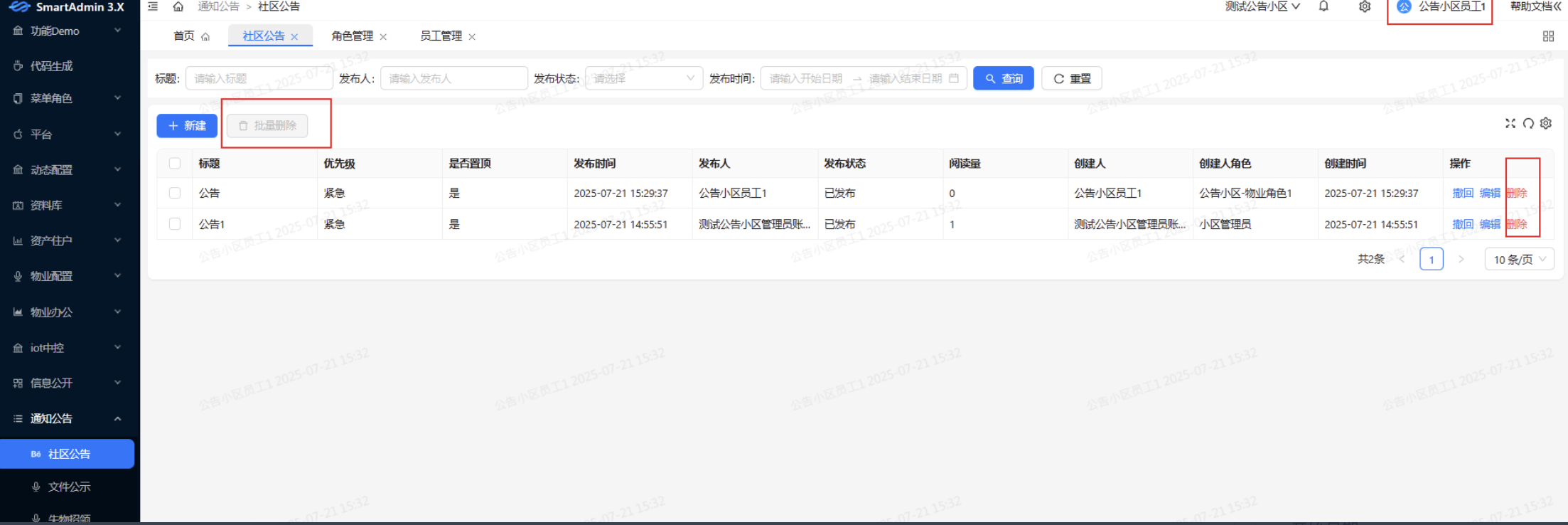This screenshot has width=1568, height=525.
Task: Close the 社区公告 tab
Action: click(294, 36)
